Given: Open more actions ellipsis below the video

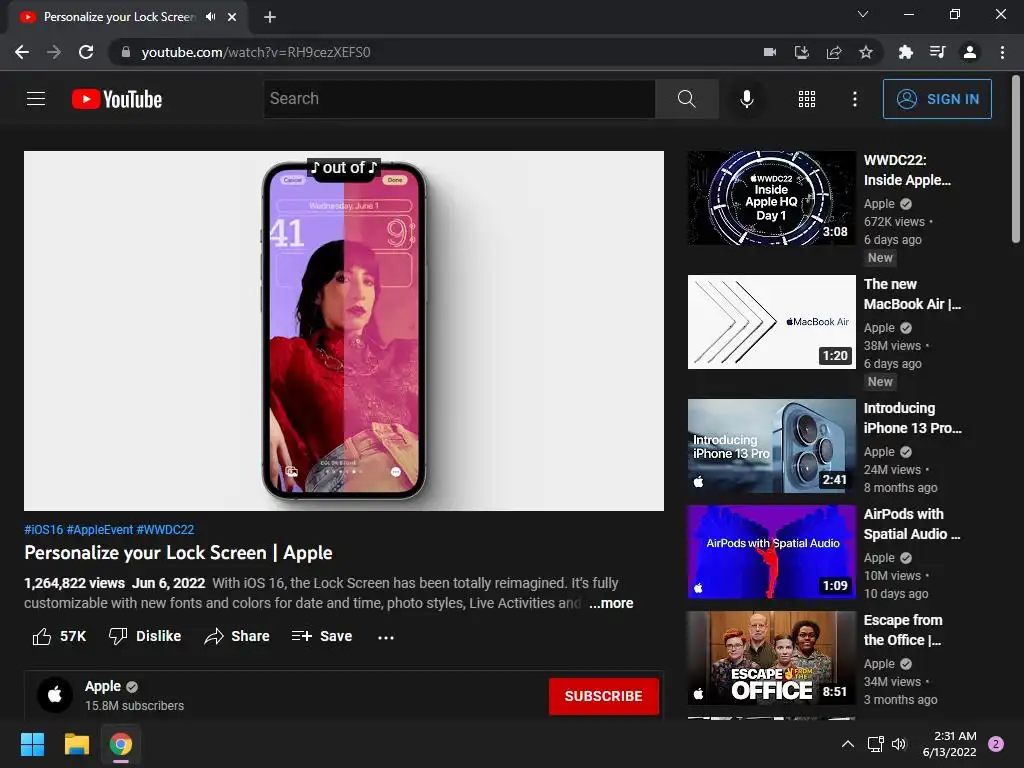Looking at the screenshot, I should (x=386, y=637).
